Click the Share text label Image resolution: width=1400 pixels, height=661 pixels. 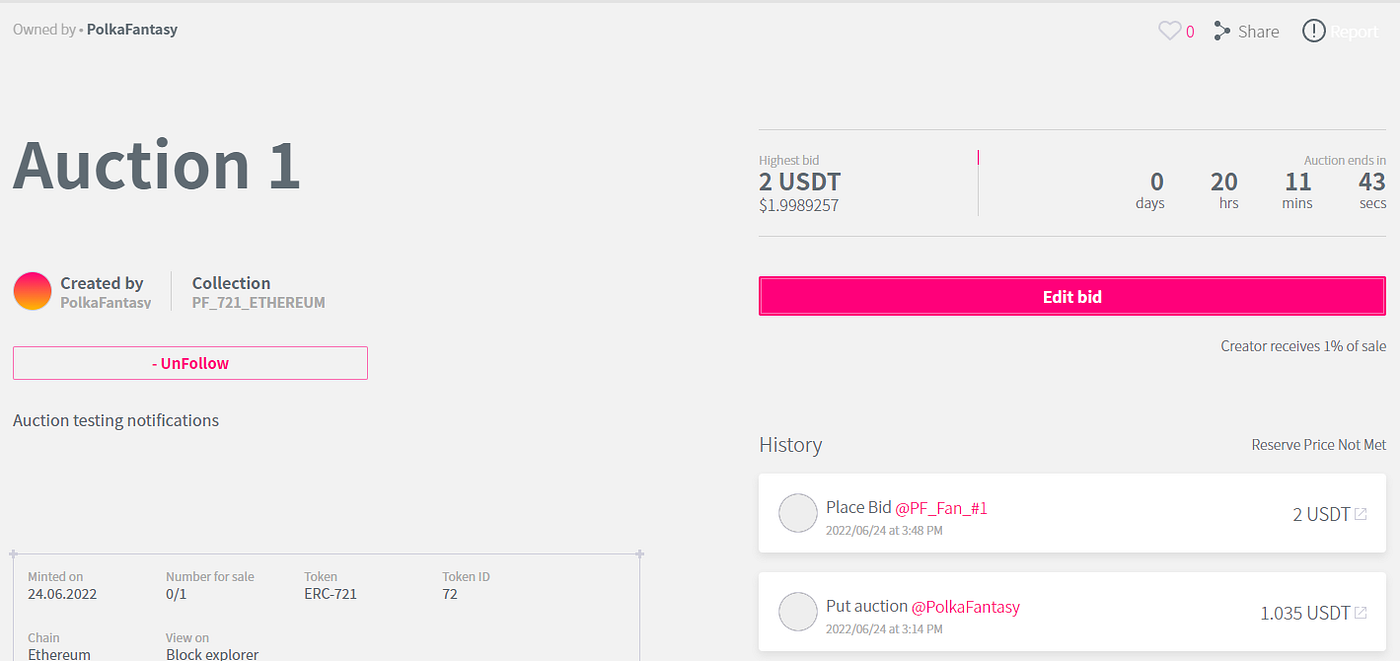coord(1258,32)
